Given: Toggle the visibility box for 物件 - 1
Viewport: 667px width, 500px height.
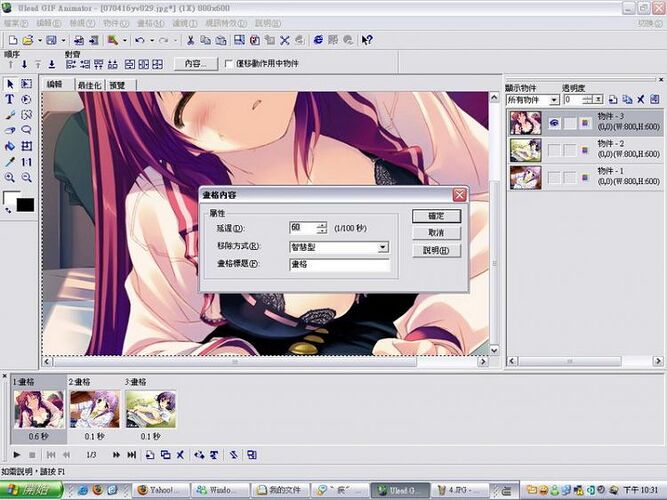Looking at the screenshot, I should 554,177.
